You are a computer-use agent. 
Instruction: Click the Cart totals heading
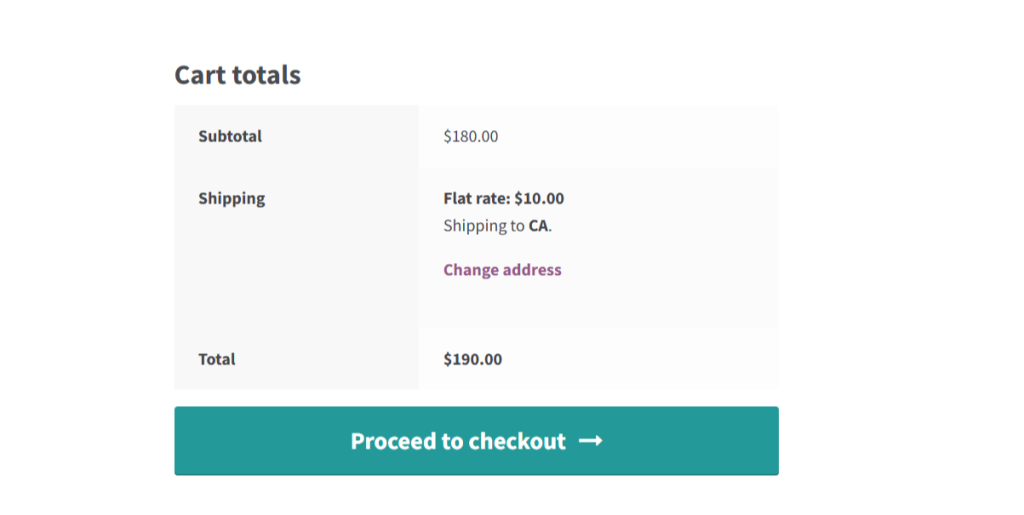click(x=237, y=75)
